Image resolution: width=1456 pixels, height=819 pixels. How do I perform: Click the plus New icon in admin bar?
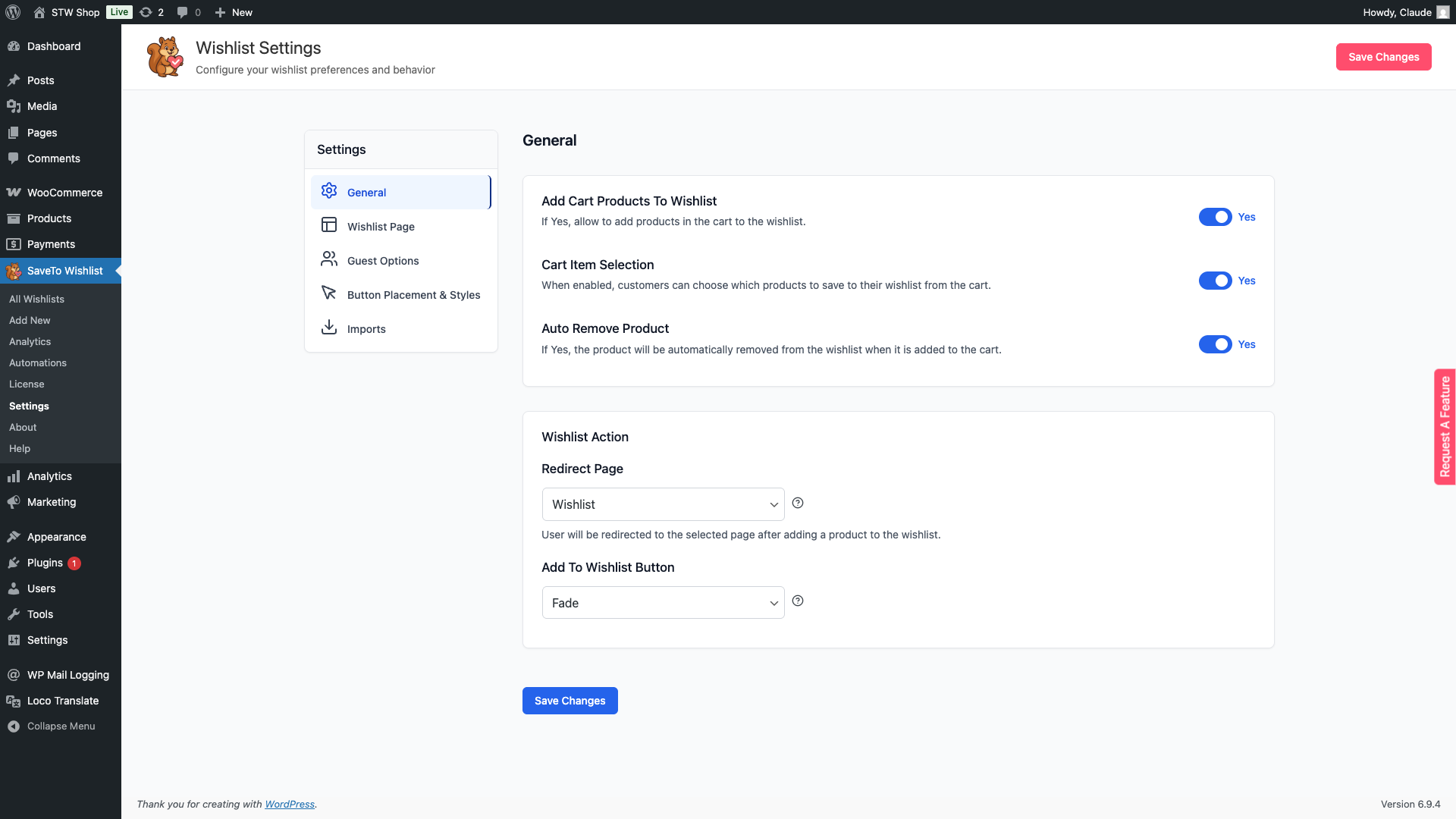[220, 12]
